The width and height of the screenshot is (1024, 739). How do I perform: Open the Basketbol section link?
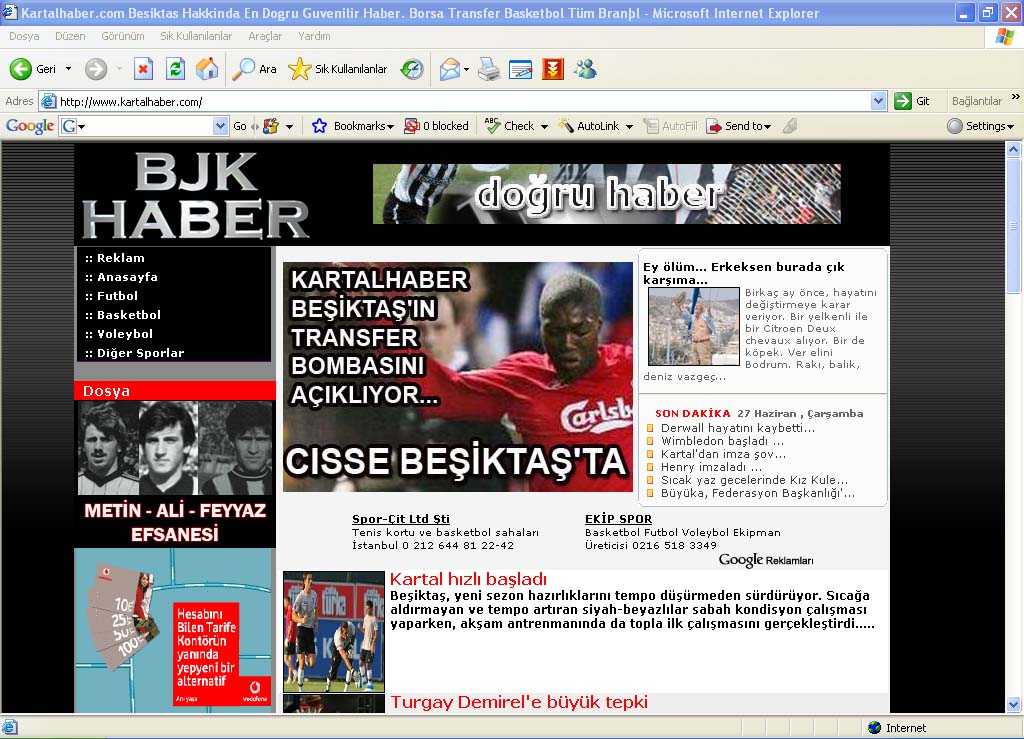(129, 315)
